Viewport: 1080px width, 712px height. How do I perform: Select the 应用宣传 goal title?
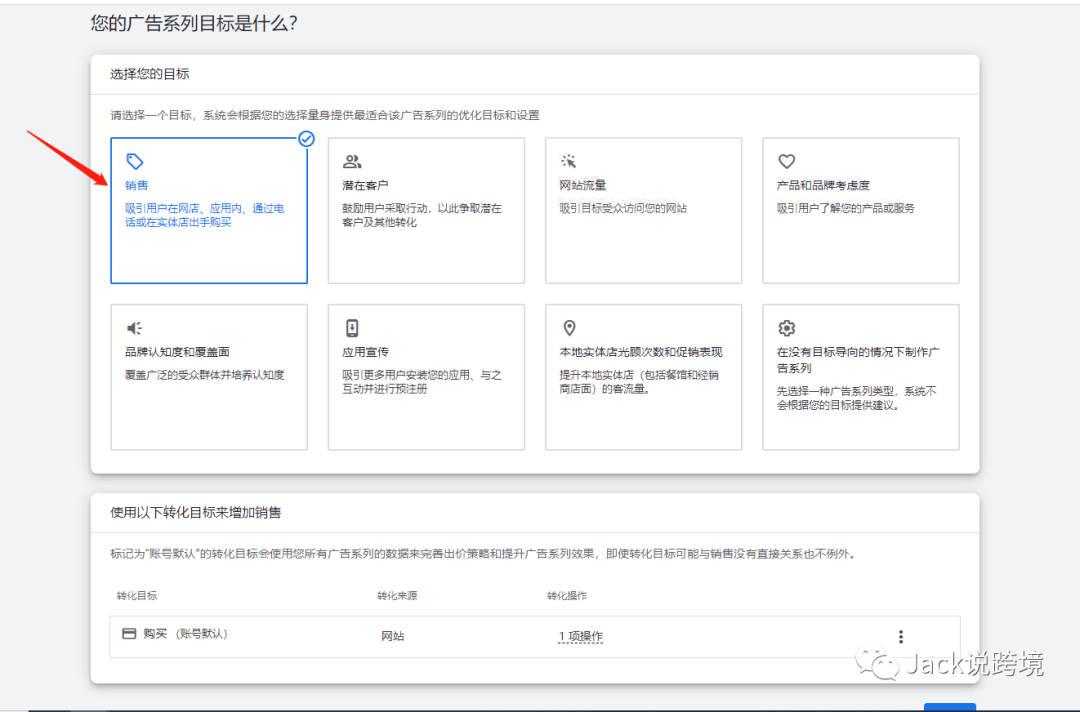[365, 352]
